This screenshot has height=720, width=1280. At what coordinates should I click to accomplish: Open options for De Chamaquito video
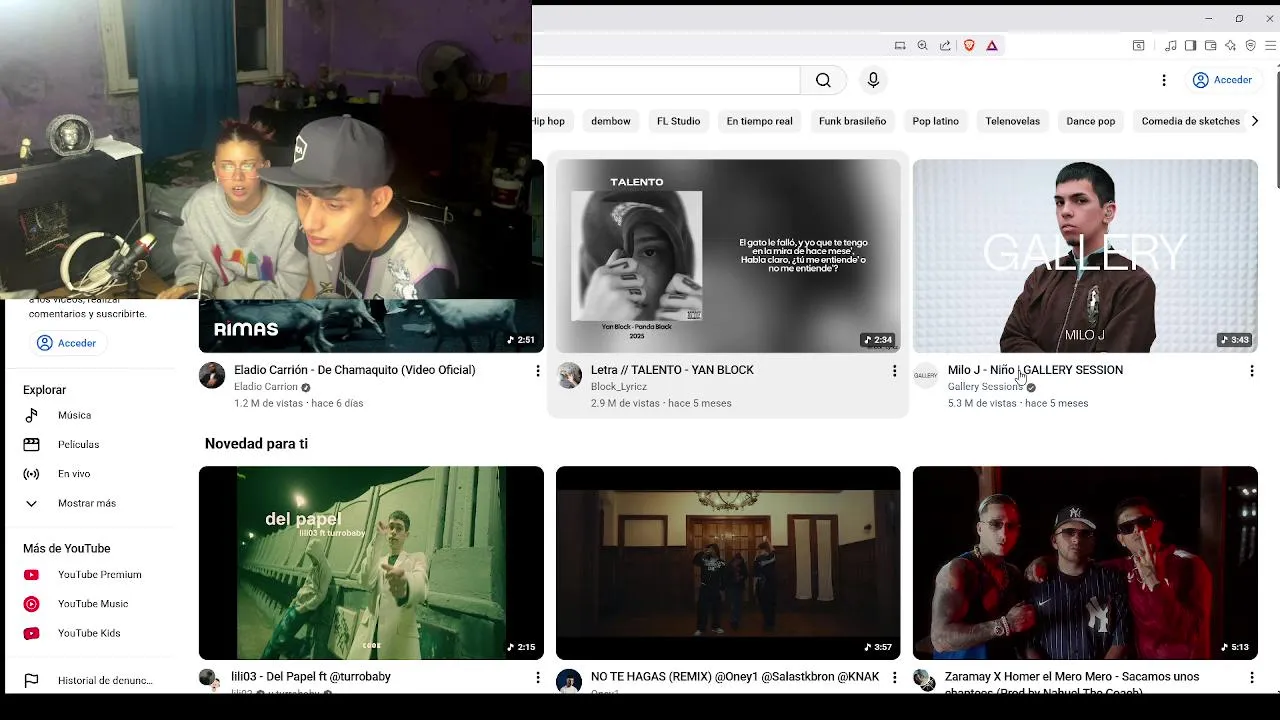pos(537,371)
